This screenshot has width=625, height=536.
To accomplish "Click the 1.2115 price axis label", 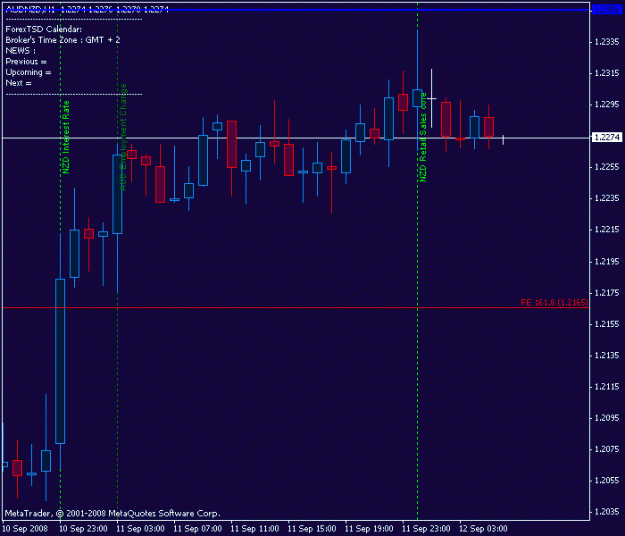I will pyautogui.click(x=607, y=387).
